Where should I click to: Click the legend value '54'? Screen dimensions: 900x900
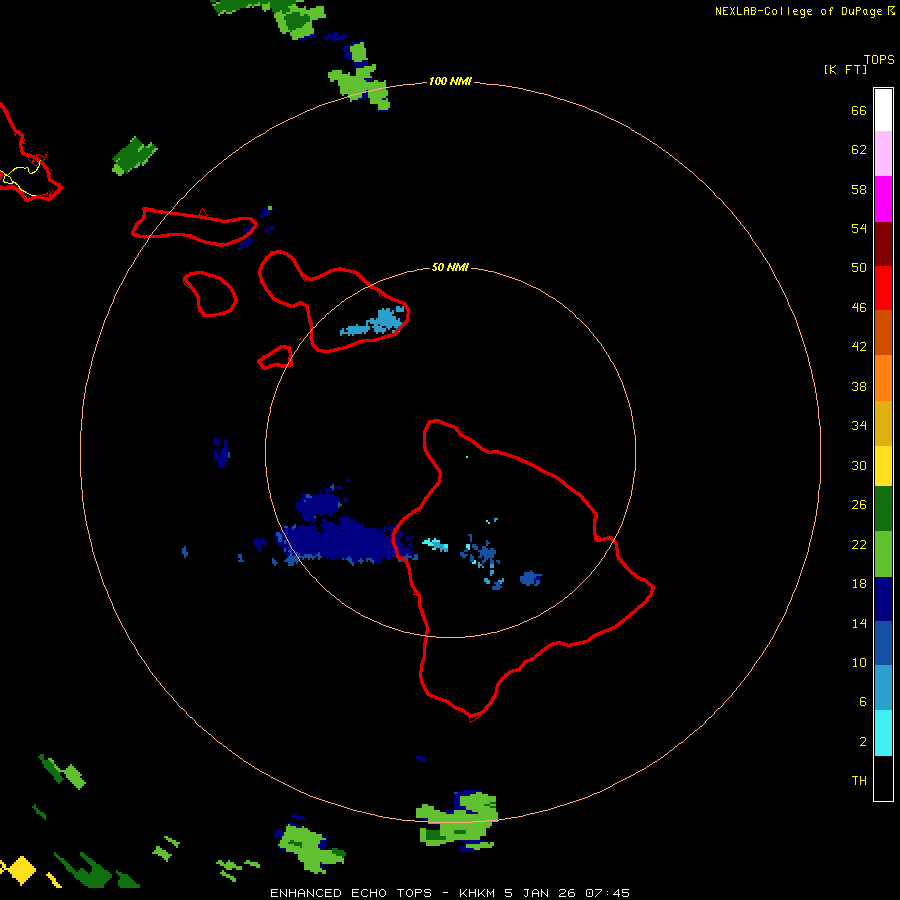[x=859, y=228]
